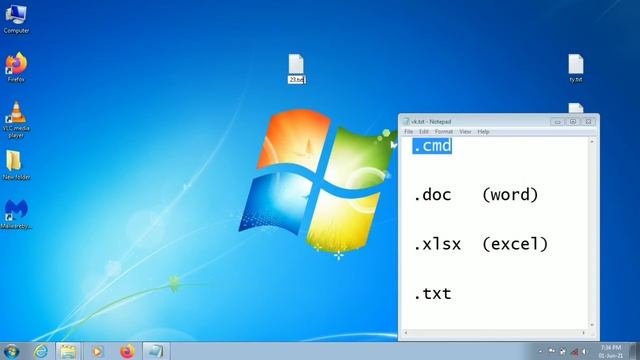
Task: Minimize the Notepad window
Action: coord(558,122)
